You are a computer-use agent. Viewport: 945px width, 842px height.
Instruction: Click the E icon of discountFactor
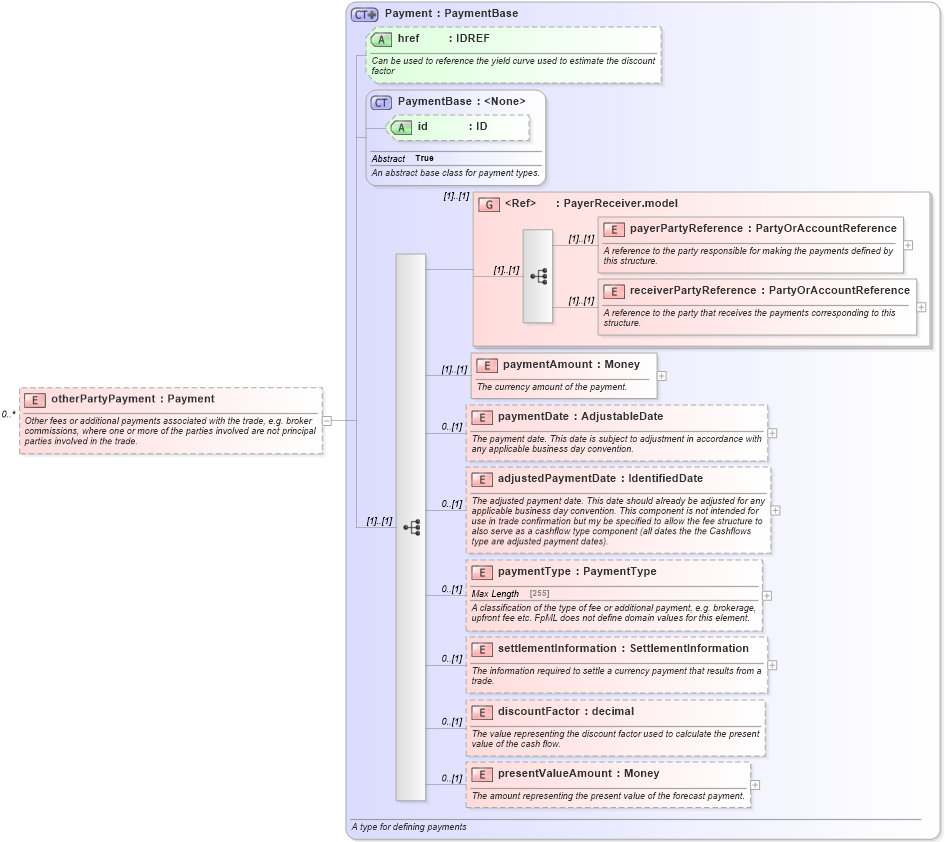click(x=482, y=712)
